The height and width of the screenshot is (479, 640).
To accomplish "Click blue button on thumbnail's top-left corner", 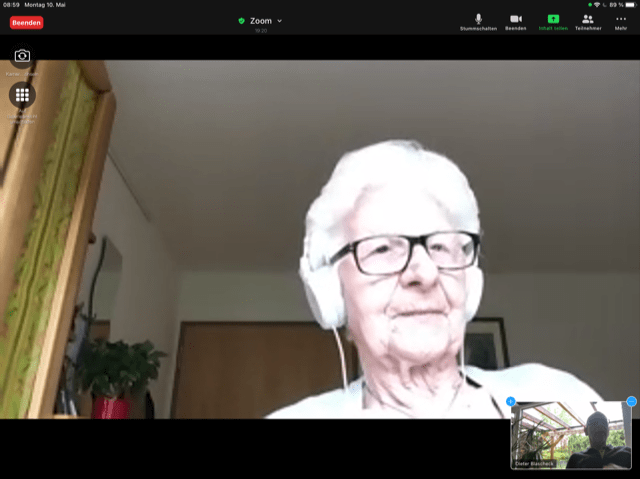I will click(x=511, y=401).
